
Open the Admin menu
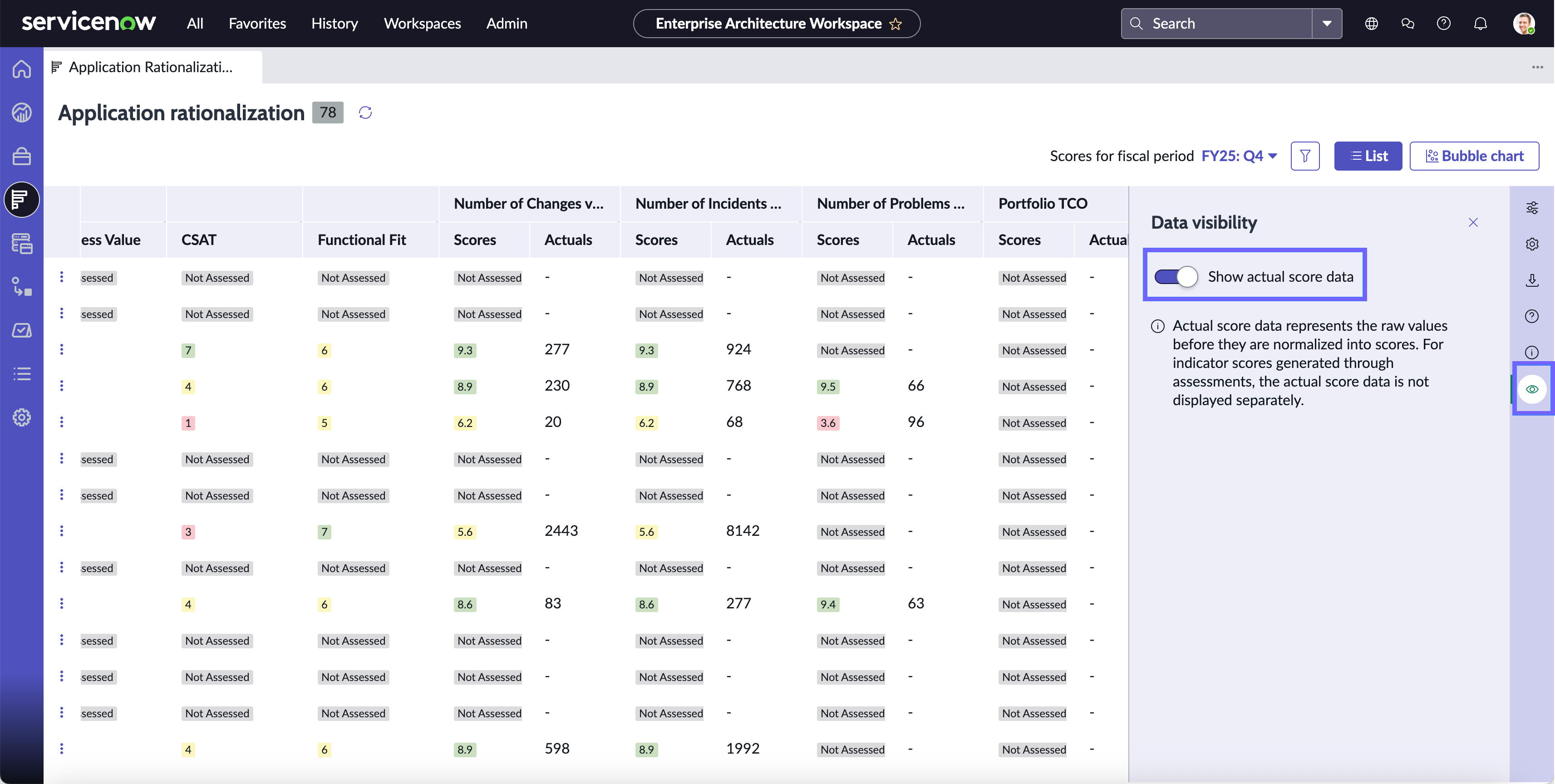click(507, 23)
